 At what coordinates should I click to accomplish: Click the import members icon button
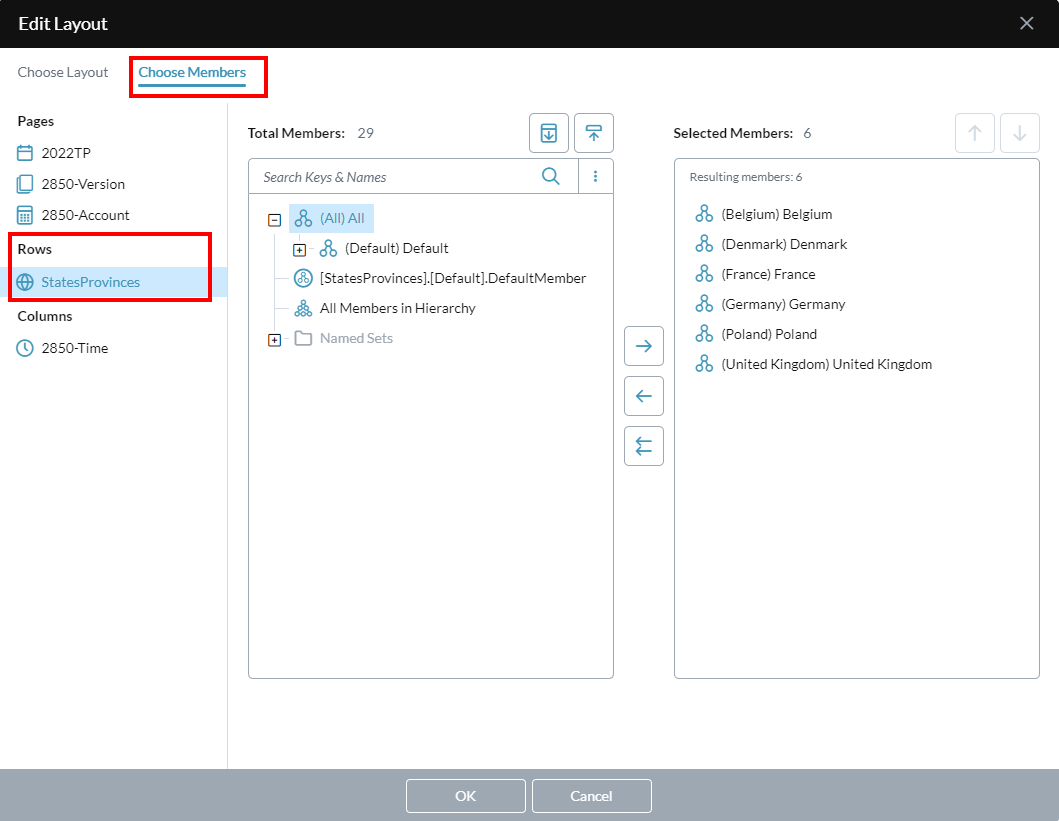549,133
